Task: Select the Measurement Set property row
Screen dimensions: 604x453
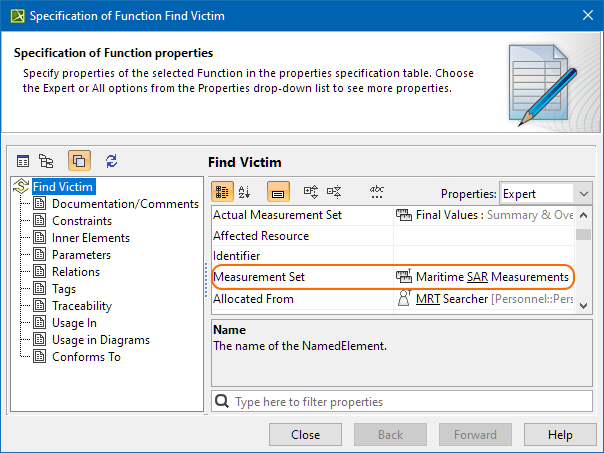Action: 300,276
